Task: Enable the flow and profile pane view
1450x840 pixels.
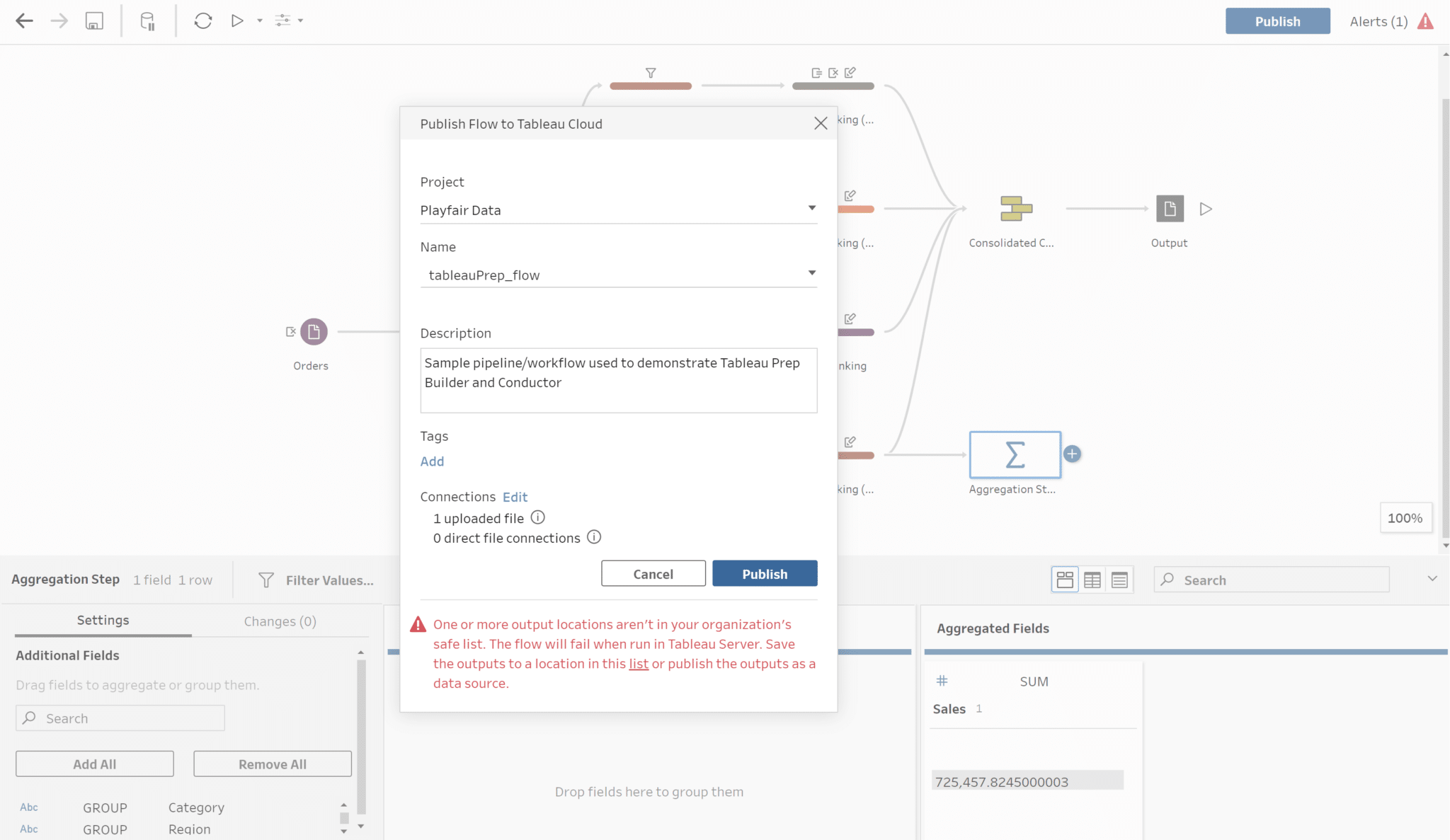Action: pos(1065,579)
